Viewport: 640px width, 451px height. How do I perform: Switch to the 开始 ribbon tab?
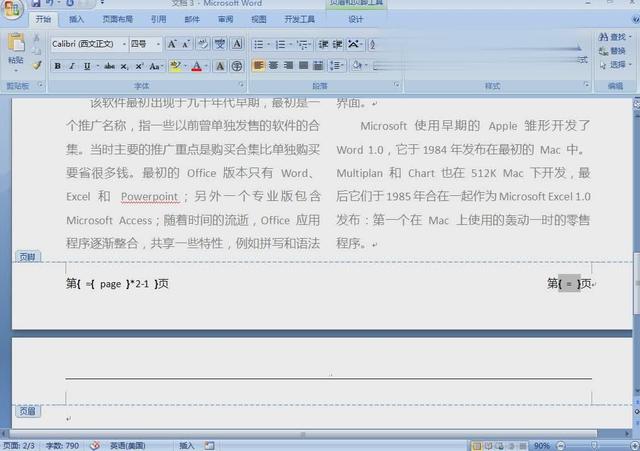tap(43, 19)
